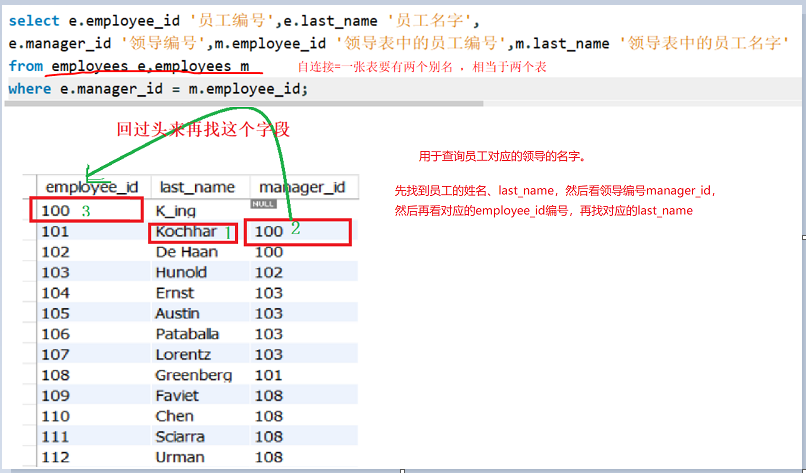Click manager_id 103 in Lorentz row
The height and width of the screenshot is (473, 806).
pyautogui.click(x=304, y=355)
